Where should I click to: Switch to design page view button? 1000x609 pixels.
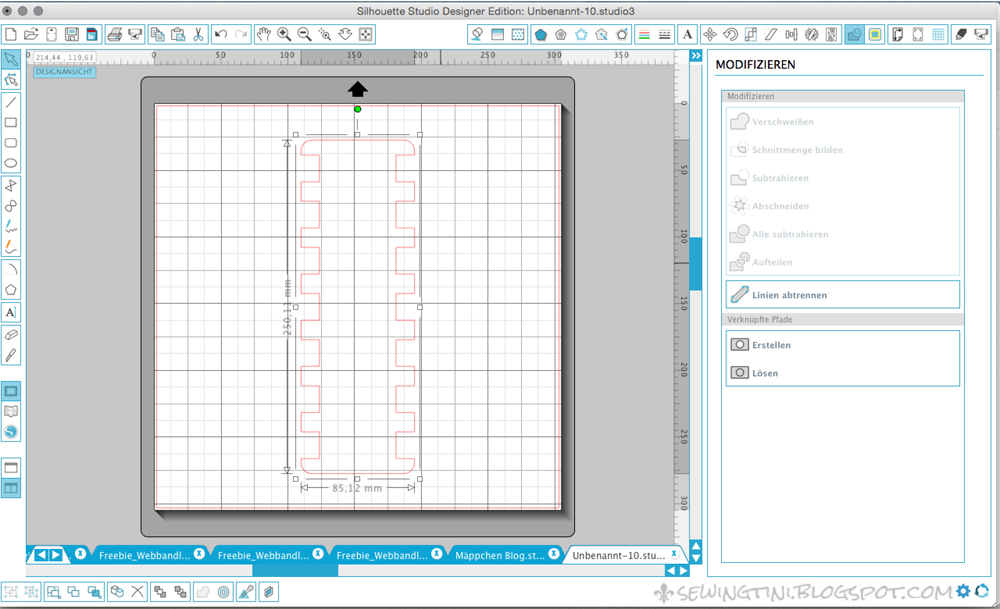11,391
